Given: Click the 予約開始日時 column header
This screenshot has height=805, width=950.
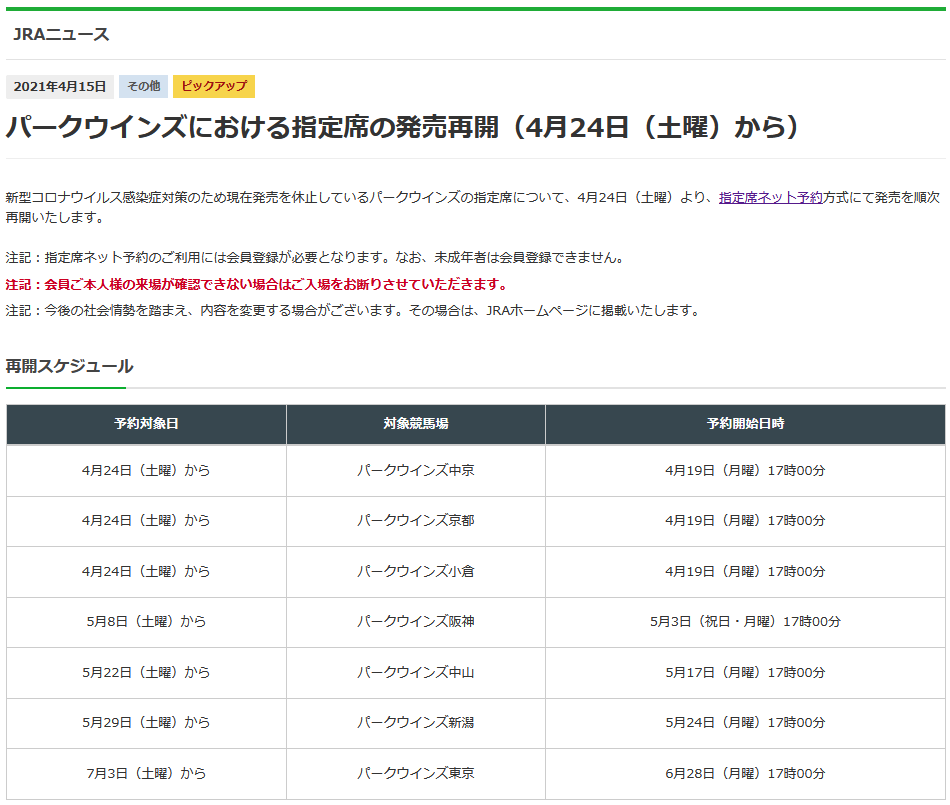Looking at the screenshot, I should pyautogui.click(x=745, y=424).
